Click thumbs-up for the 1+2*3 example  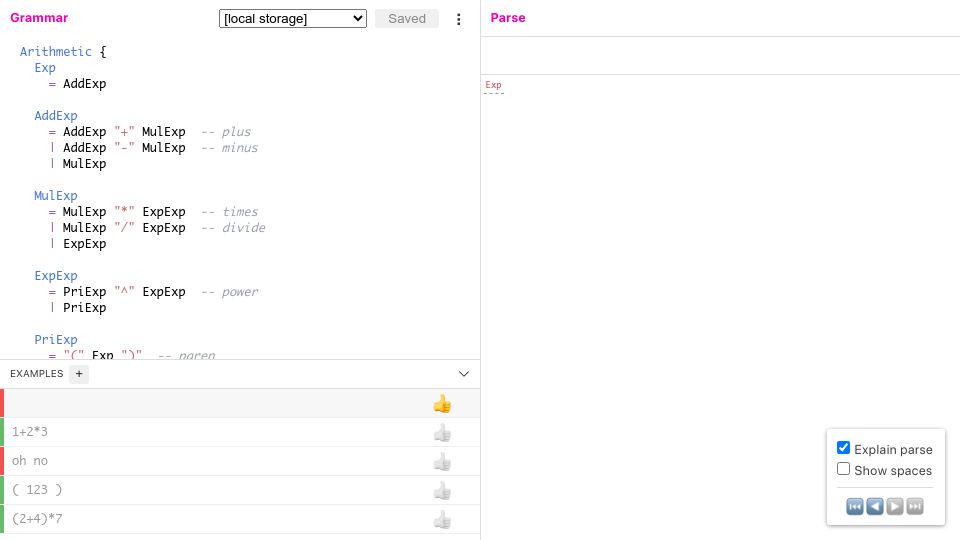coord(442,433)
